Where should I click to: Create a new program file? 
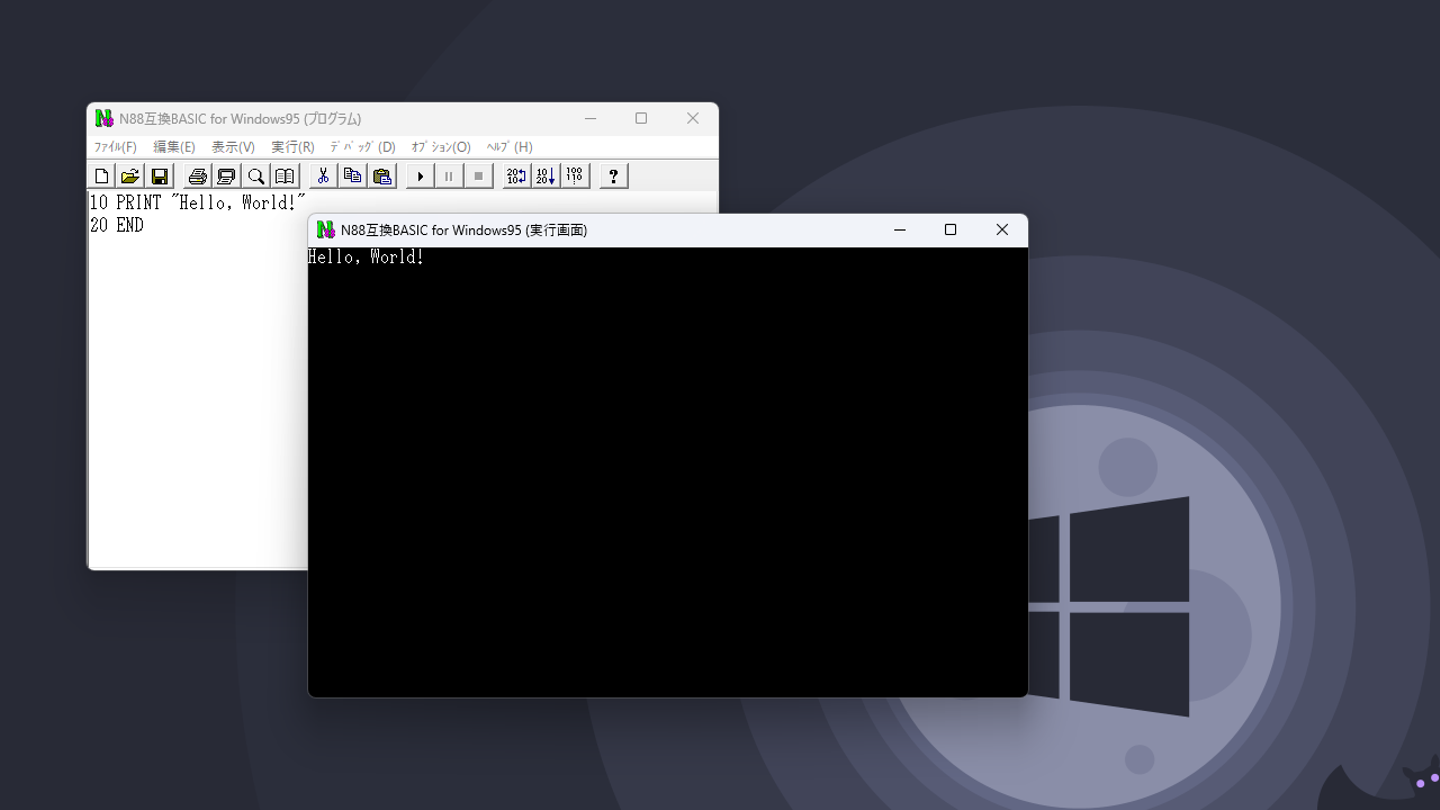click(102, 176)
